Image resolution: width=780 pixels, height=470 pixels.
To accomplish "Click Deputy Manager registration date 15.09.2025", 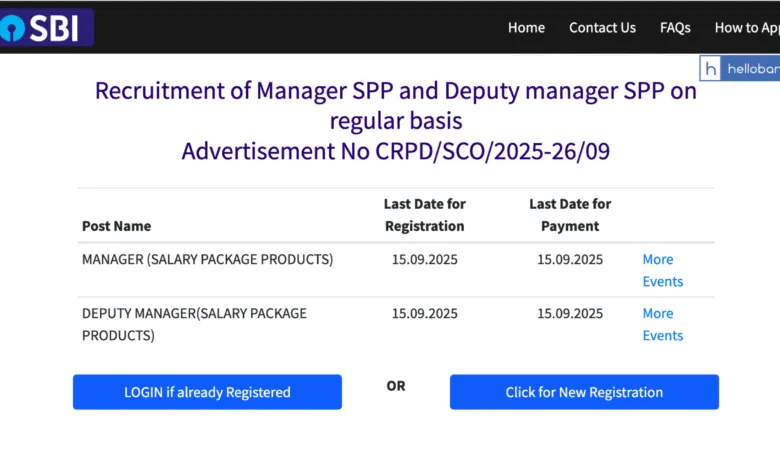I will (x=424, y=313).
